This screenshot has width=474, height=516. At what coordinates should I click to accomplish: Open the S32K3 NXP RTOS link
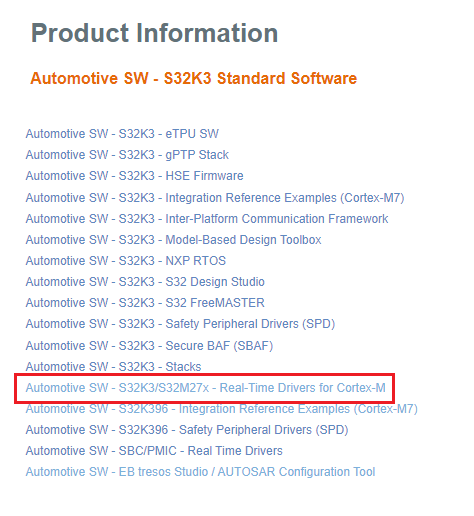click(x=126, y=261)
